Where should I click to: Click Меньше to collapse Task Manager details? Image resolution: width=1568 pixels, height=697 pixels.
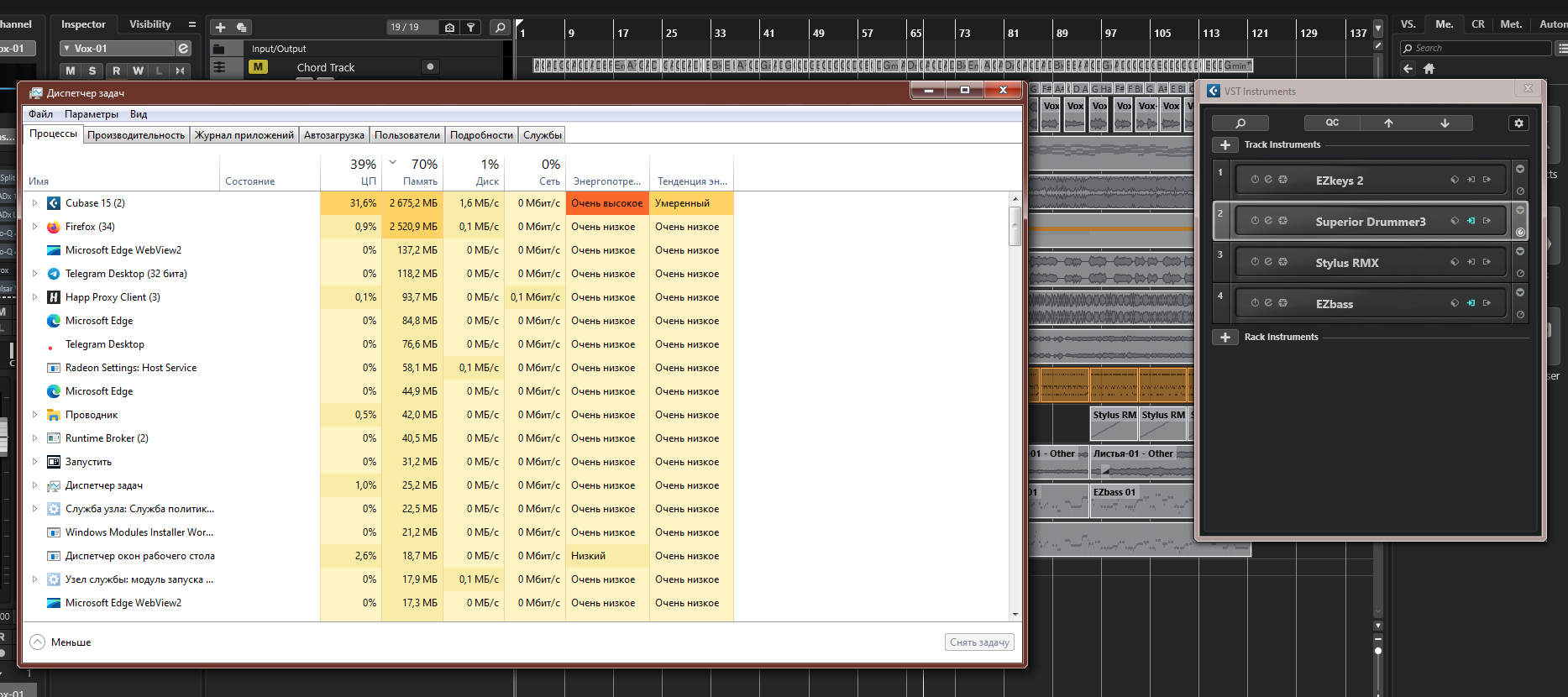[60, 642]
